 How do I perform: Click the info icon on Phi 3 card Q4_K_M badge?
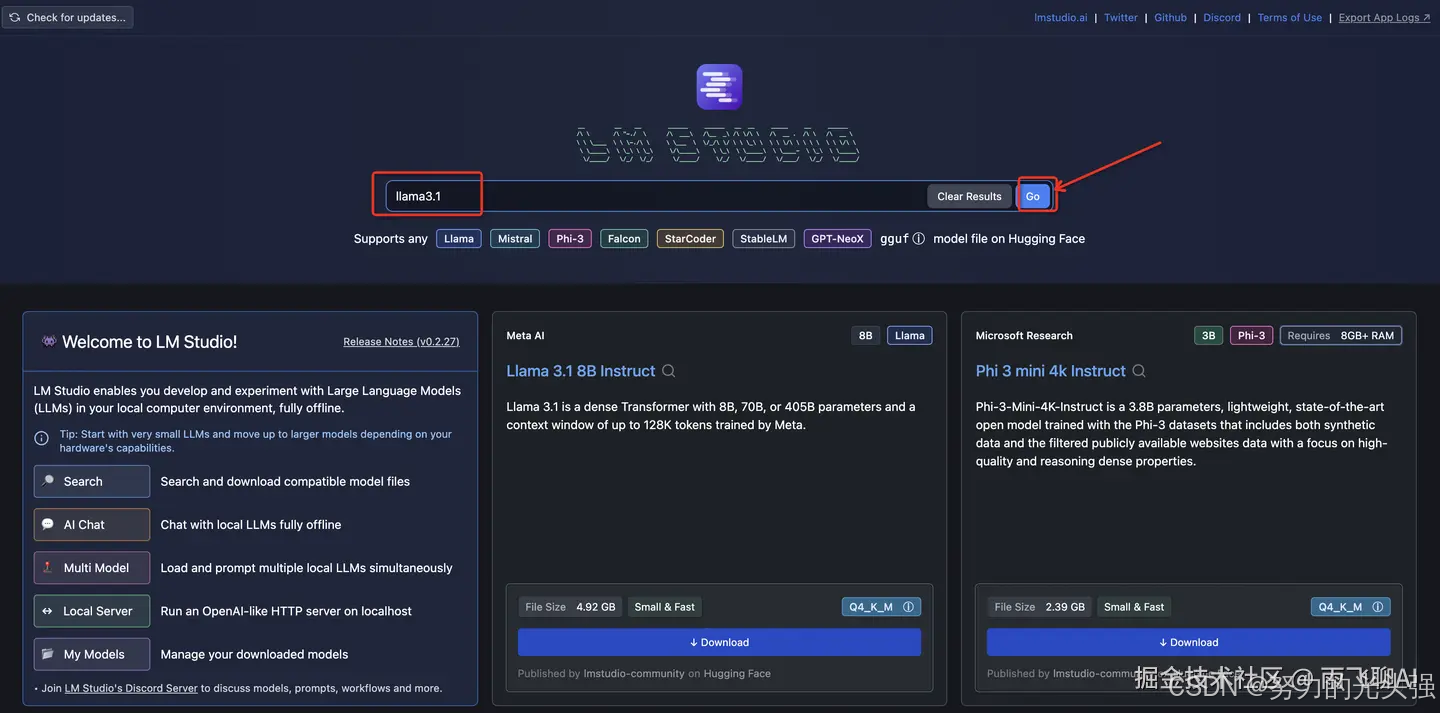pos(1377,607)
